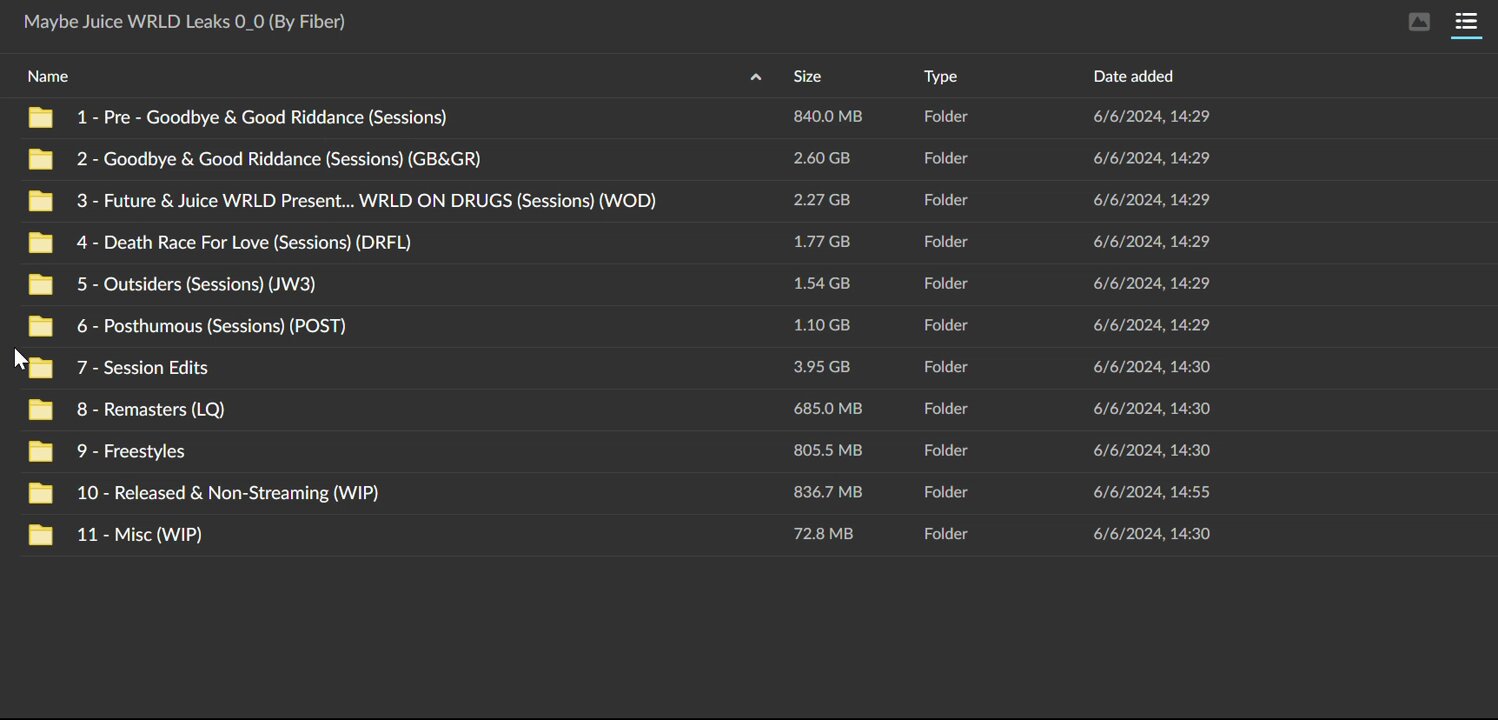Sort by Name column header
Image resolution: width=1498 pixels, height=720 pixels.
click(x=48, y=76)
